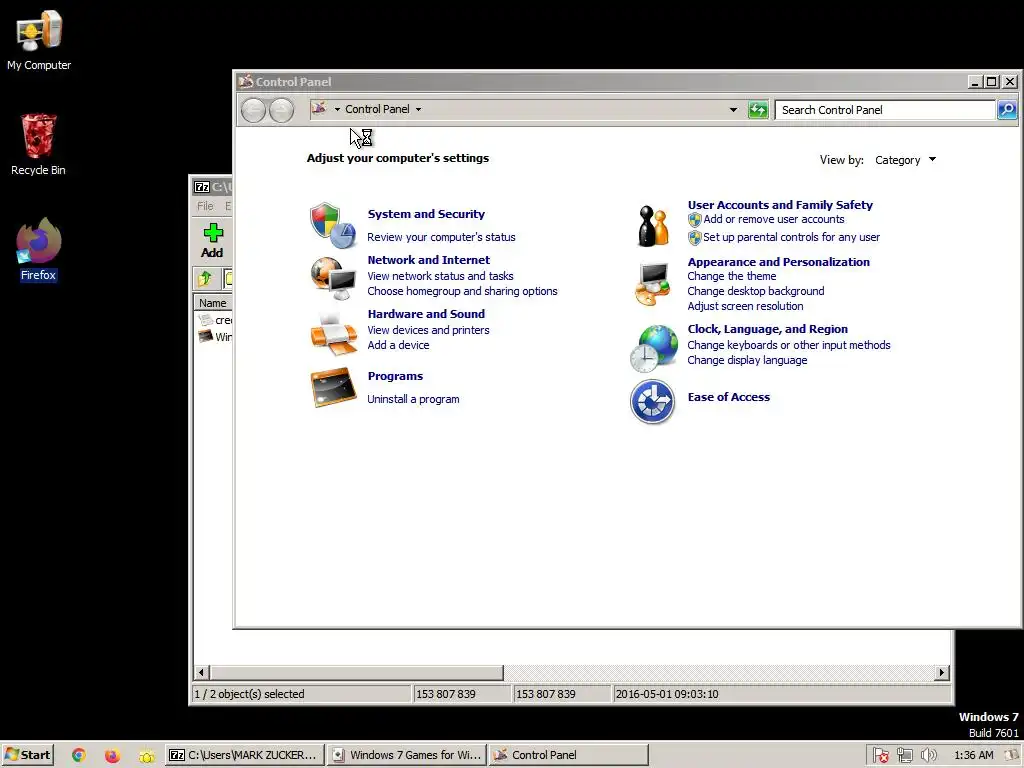Open the Start menu
Screen dimensions: 1024x768
(27, 755)
